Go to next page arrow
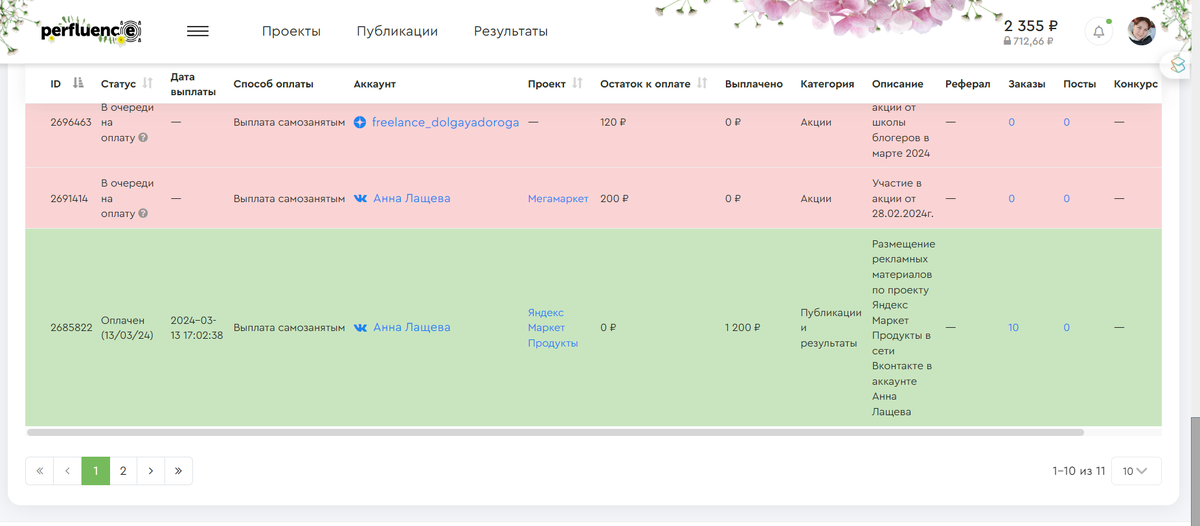 (150, 471)
